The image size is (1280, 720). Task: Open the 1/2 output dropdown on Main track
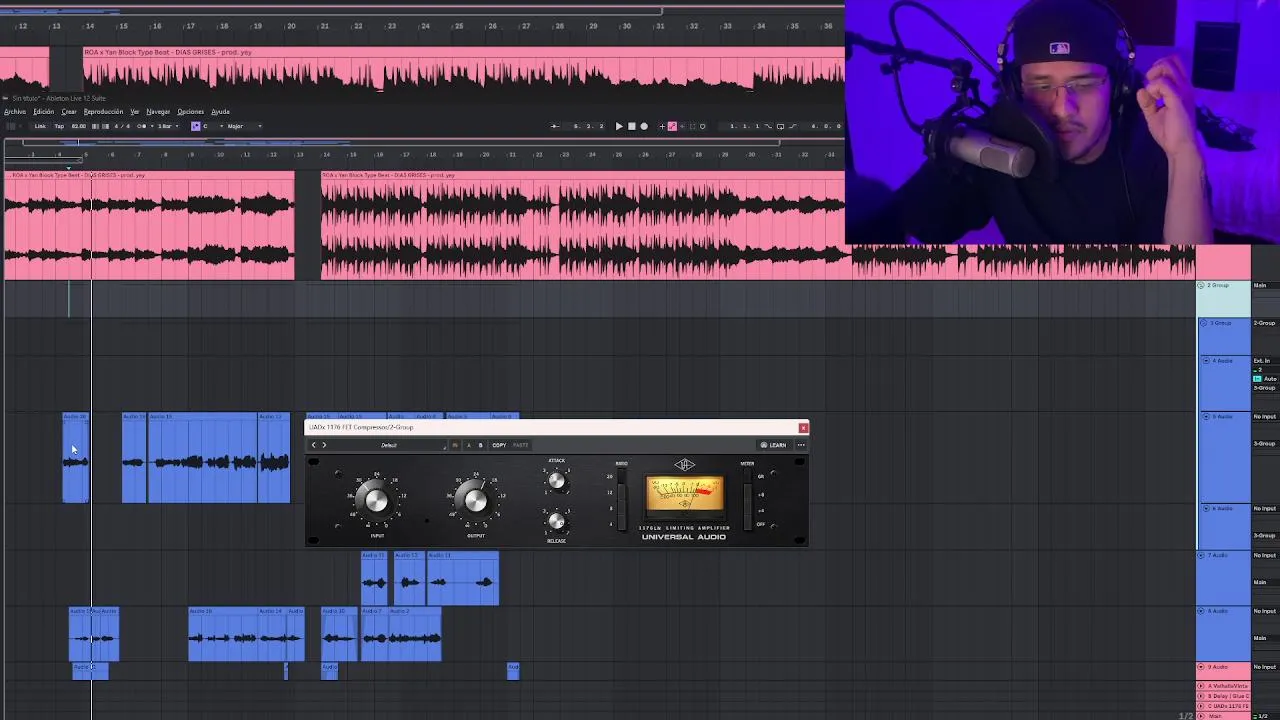coord(1264,716)
